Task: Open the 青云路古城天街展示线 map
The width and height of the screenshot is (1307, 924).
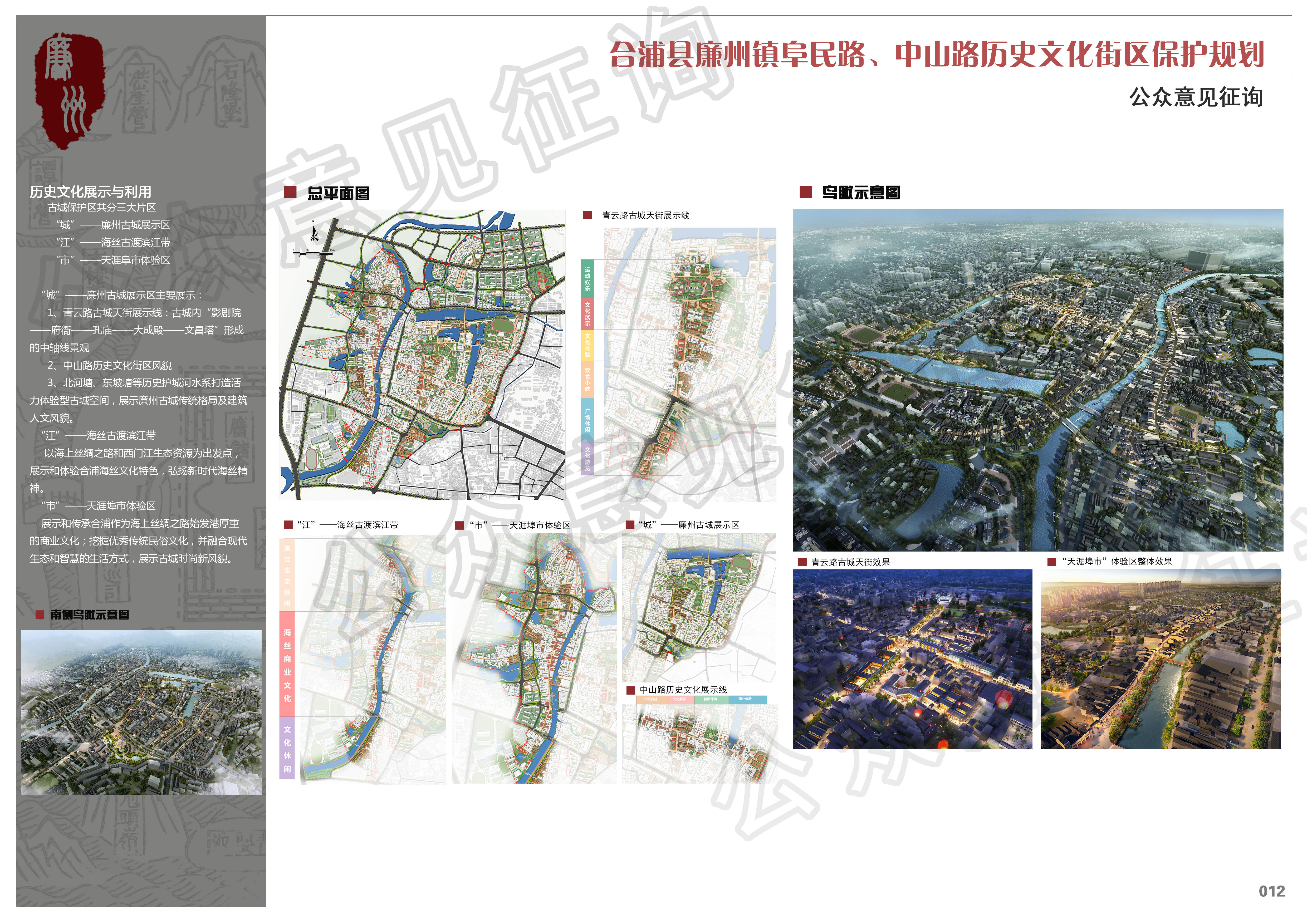Action: click(x=689, y=365)
